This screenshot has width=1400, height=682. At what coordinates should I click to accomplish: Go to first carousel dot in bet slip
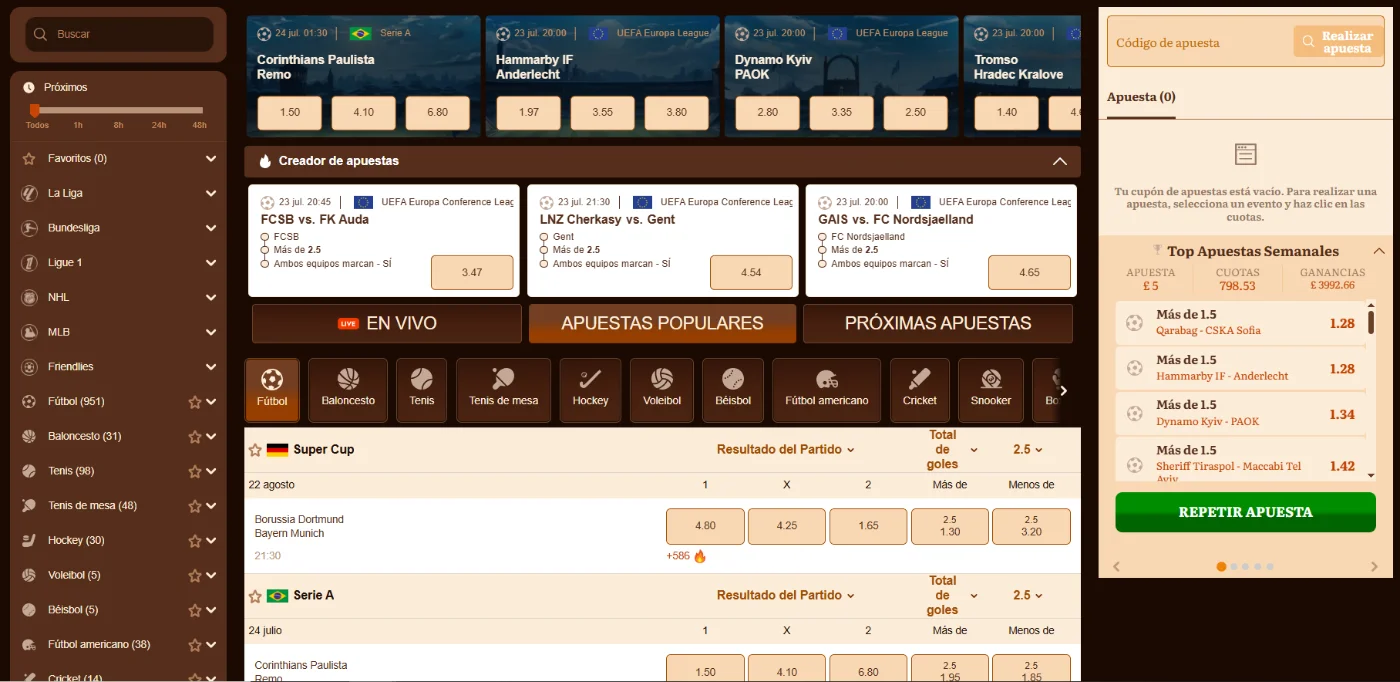point(1221,567)
